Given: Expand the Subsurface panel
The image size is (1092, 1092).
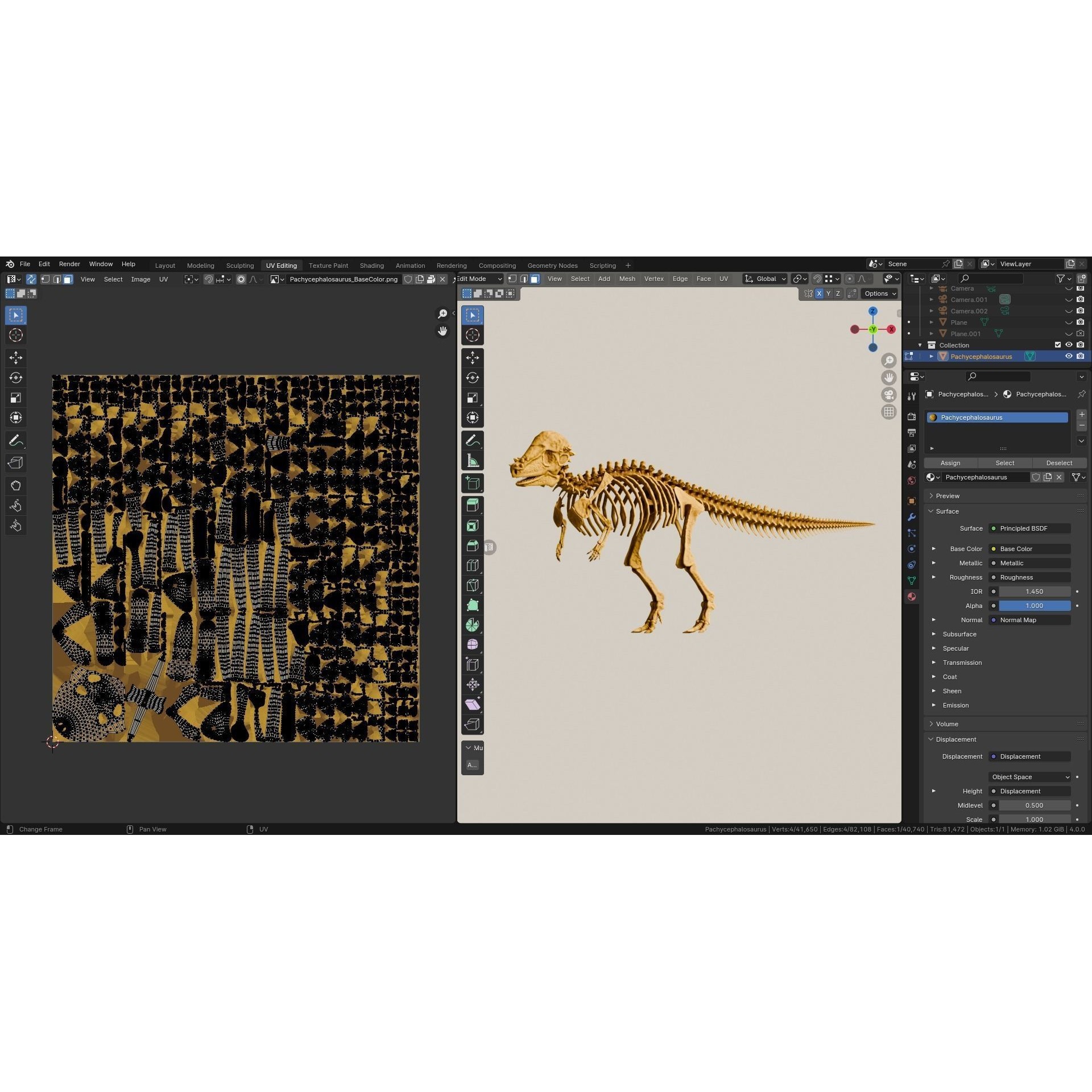Looking at the screenshot, I should 959,634.
